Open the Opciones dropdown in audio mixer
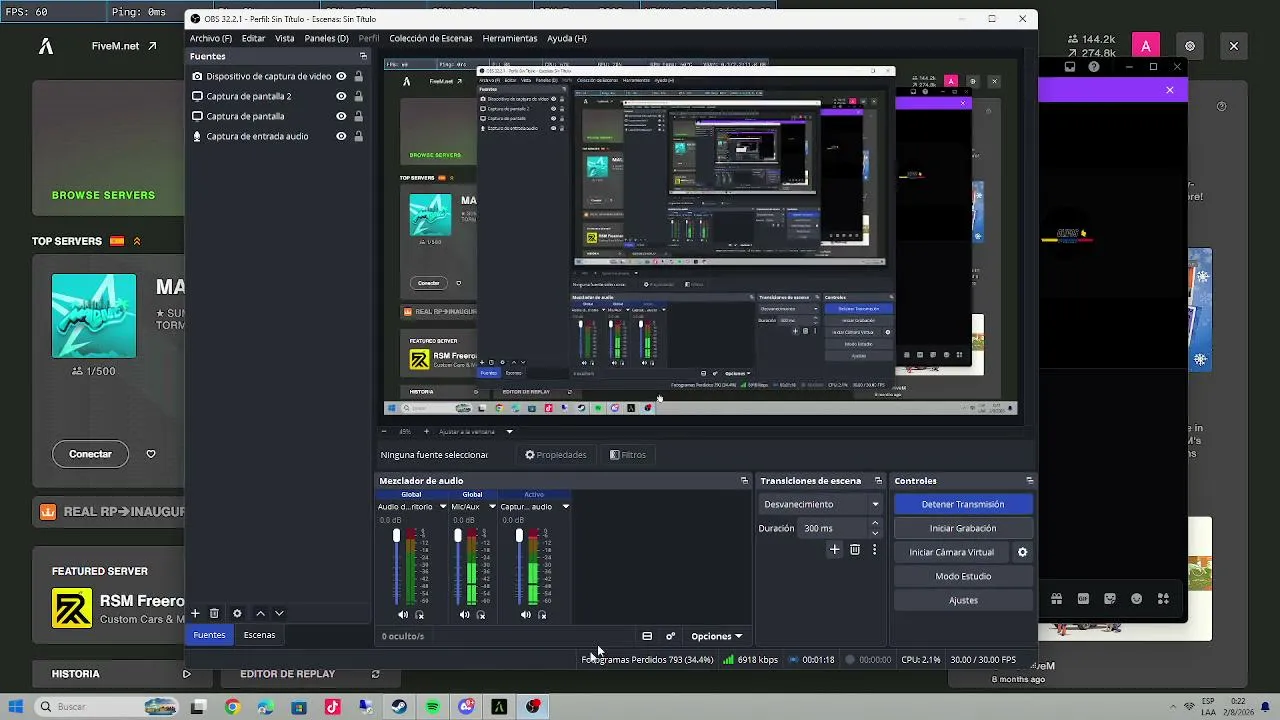 click(x=716, y=636)
